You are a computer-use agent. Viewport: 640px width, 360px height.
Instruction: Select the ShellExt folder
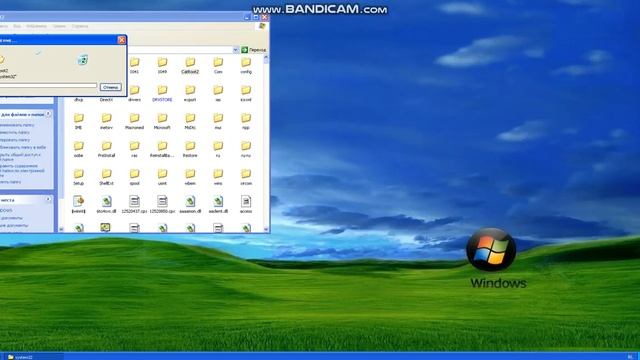(106, 177)
